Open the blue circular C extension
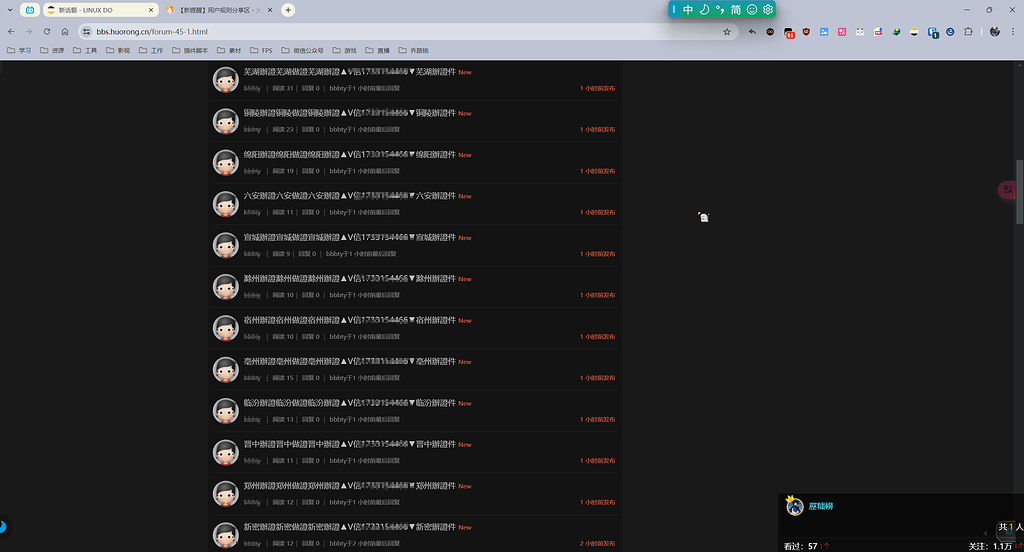Viewport: 1024px width, 552px height. 950,31
